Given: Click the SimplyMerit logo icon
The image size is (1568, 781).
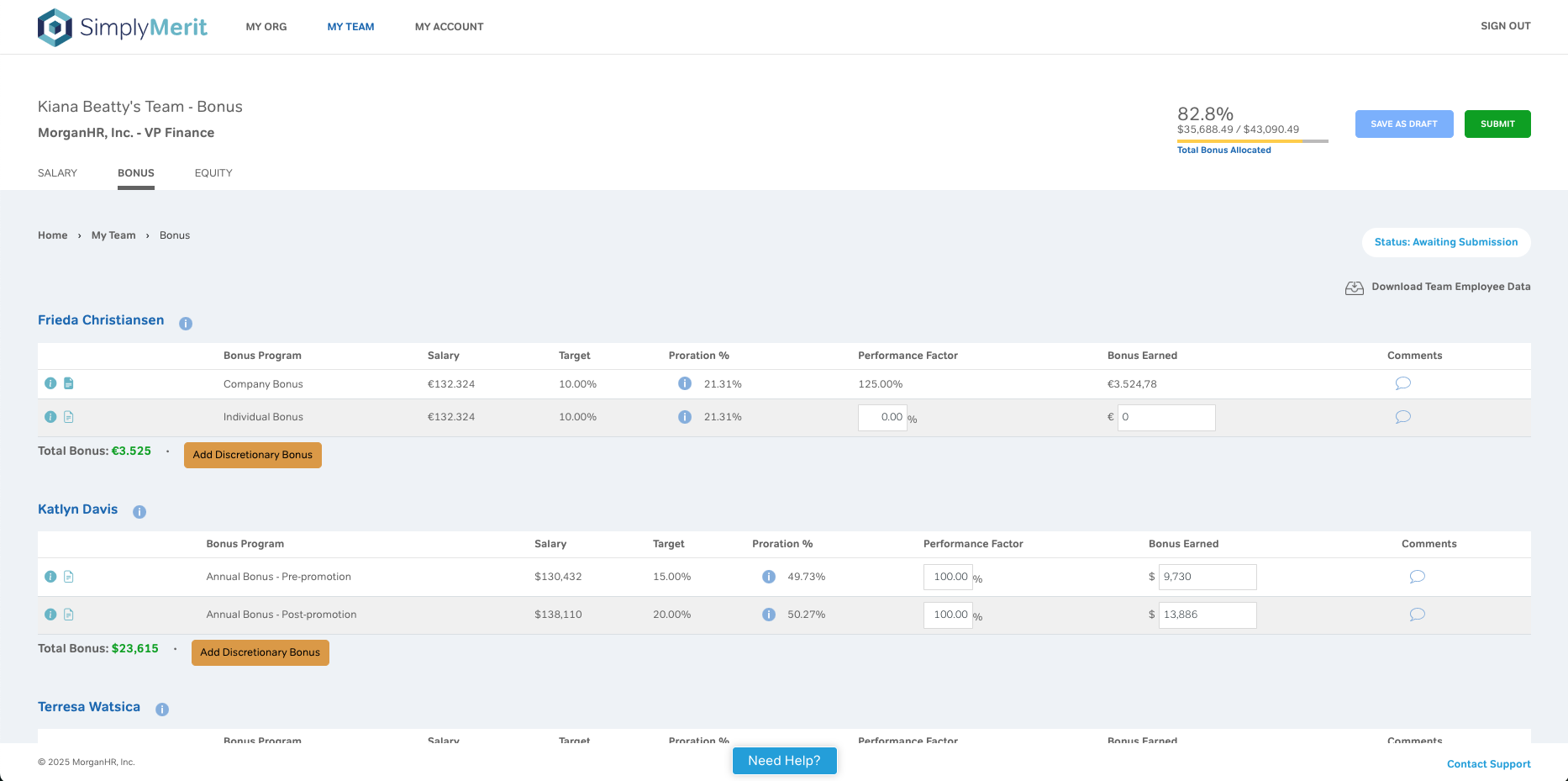Looking at the screenshot, I should (54, 26).
